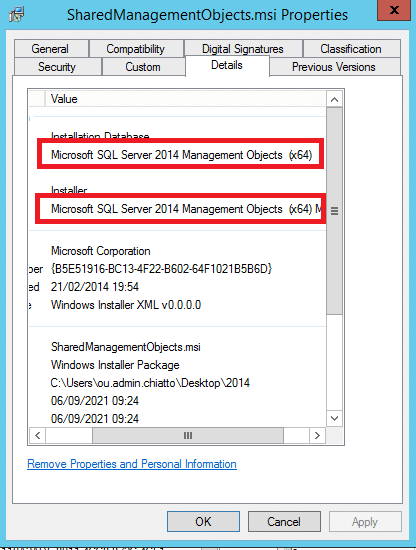Click the Cancel button
Viewport: 416px width, 550px height.
(x=284, y=522)
